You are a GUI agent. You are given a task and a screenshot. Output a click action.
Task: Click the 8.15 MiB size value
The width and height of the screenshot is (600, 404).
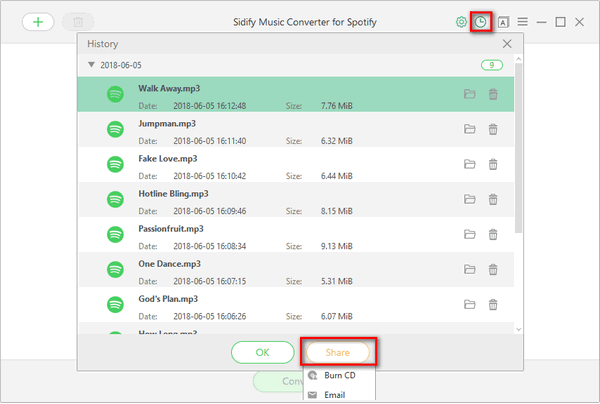[336, 211]
